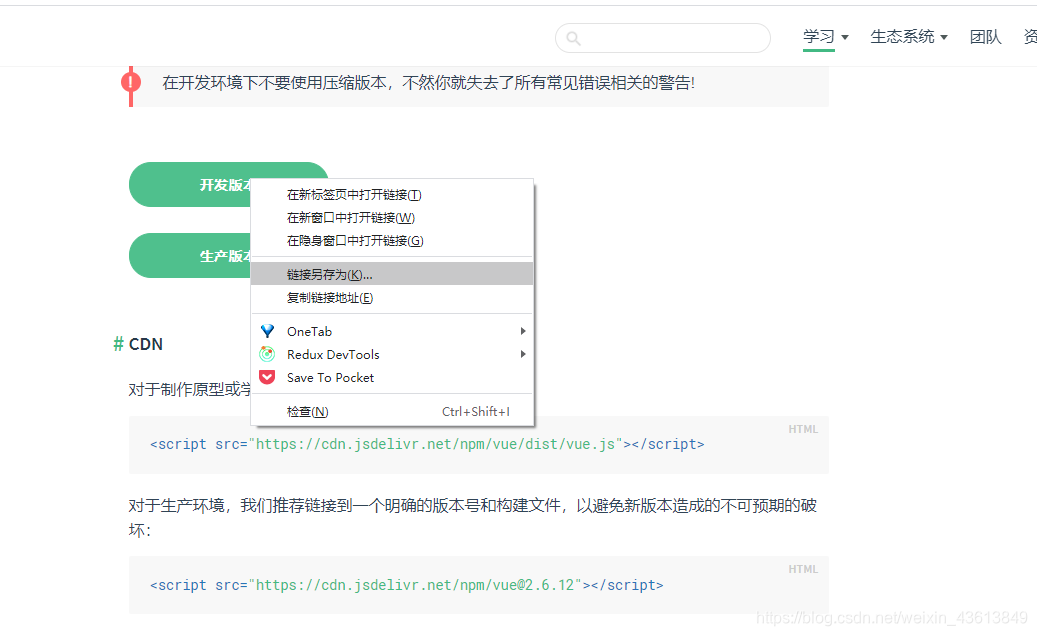This screenshot has height=636, width=1037.
Task: Select Save To Pocket menu entry
Action: coord(392,378)
